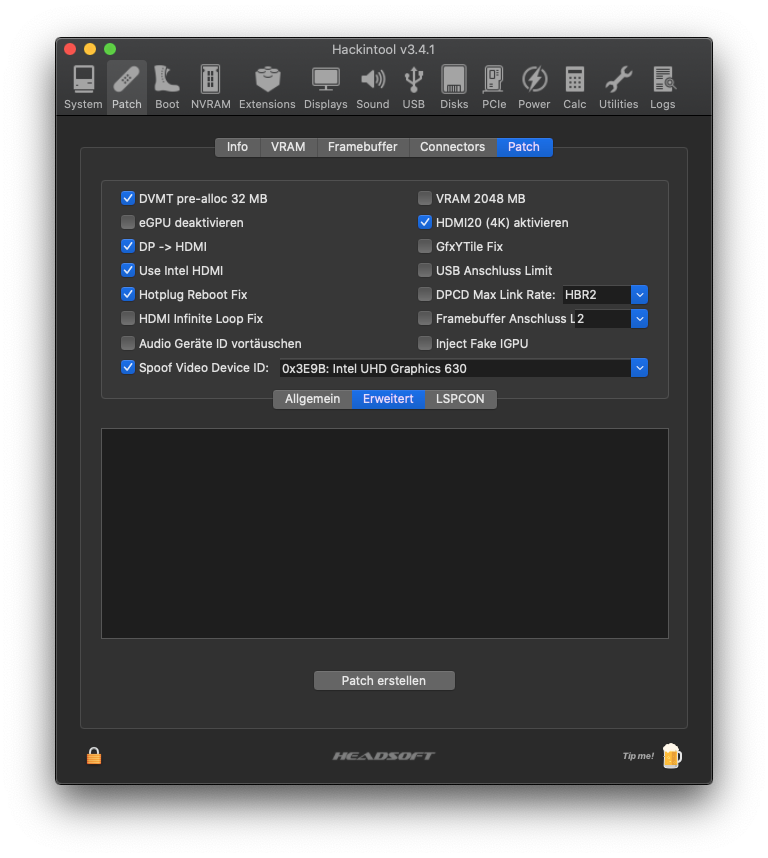The image size is (768, 858).
Task: Click the beer mug tip icon
Action: point(672,756)
